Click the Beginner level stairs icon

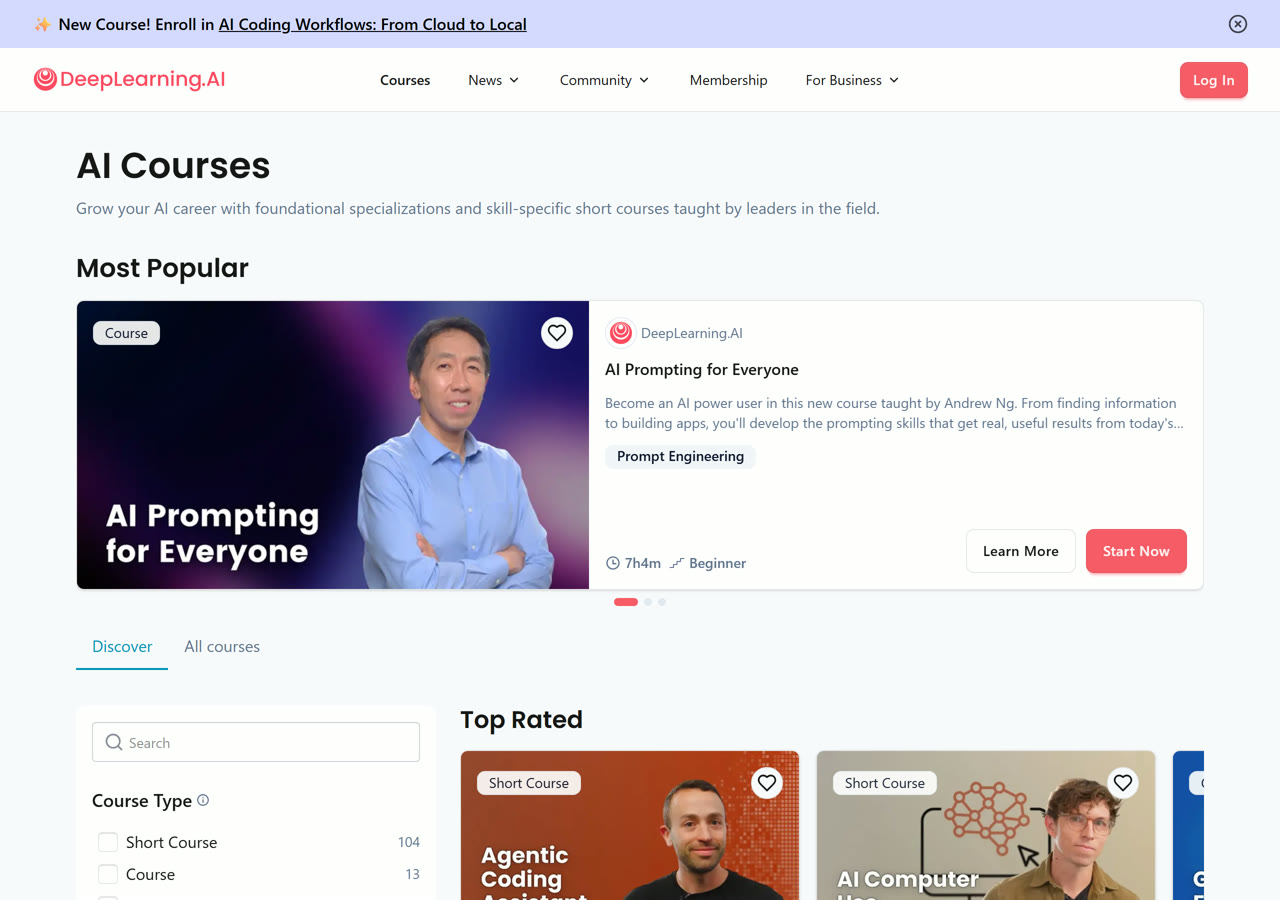coord(677,563)
